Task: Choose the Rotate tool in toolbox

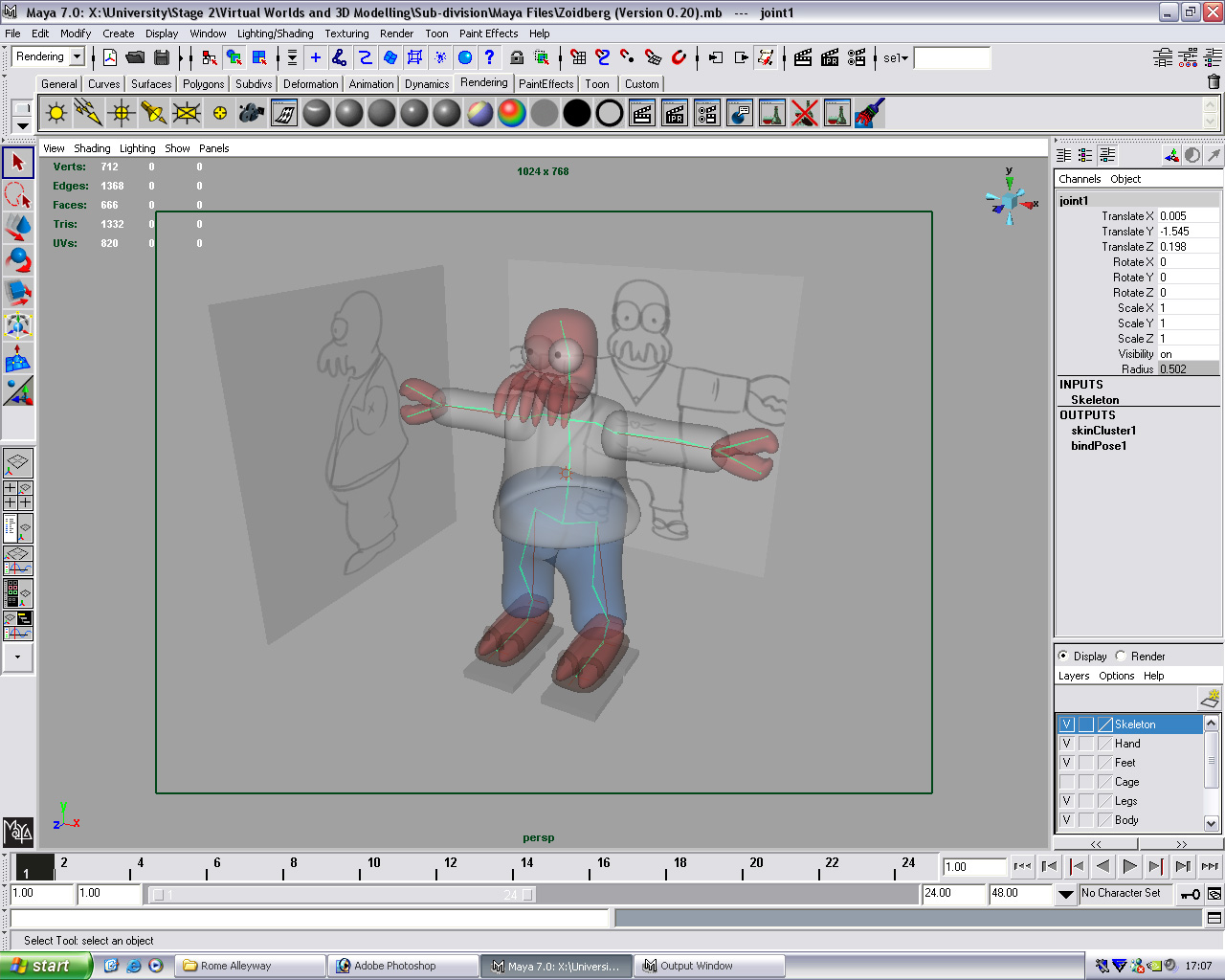Action: coord(17,260)
